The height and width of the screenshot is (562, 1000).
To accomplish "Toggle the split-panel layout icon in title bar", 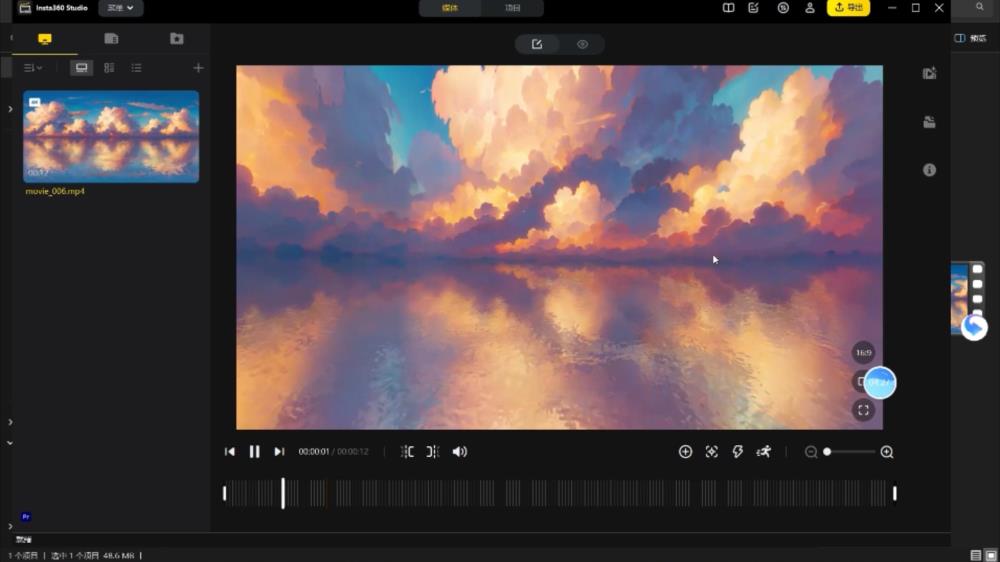I will [x=728, y=8].
